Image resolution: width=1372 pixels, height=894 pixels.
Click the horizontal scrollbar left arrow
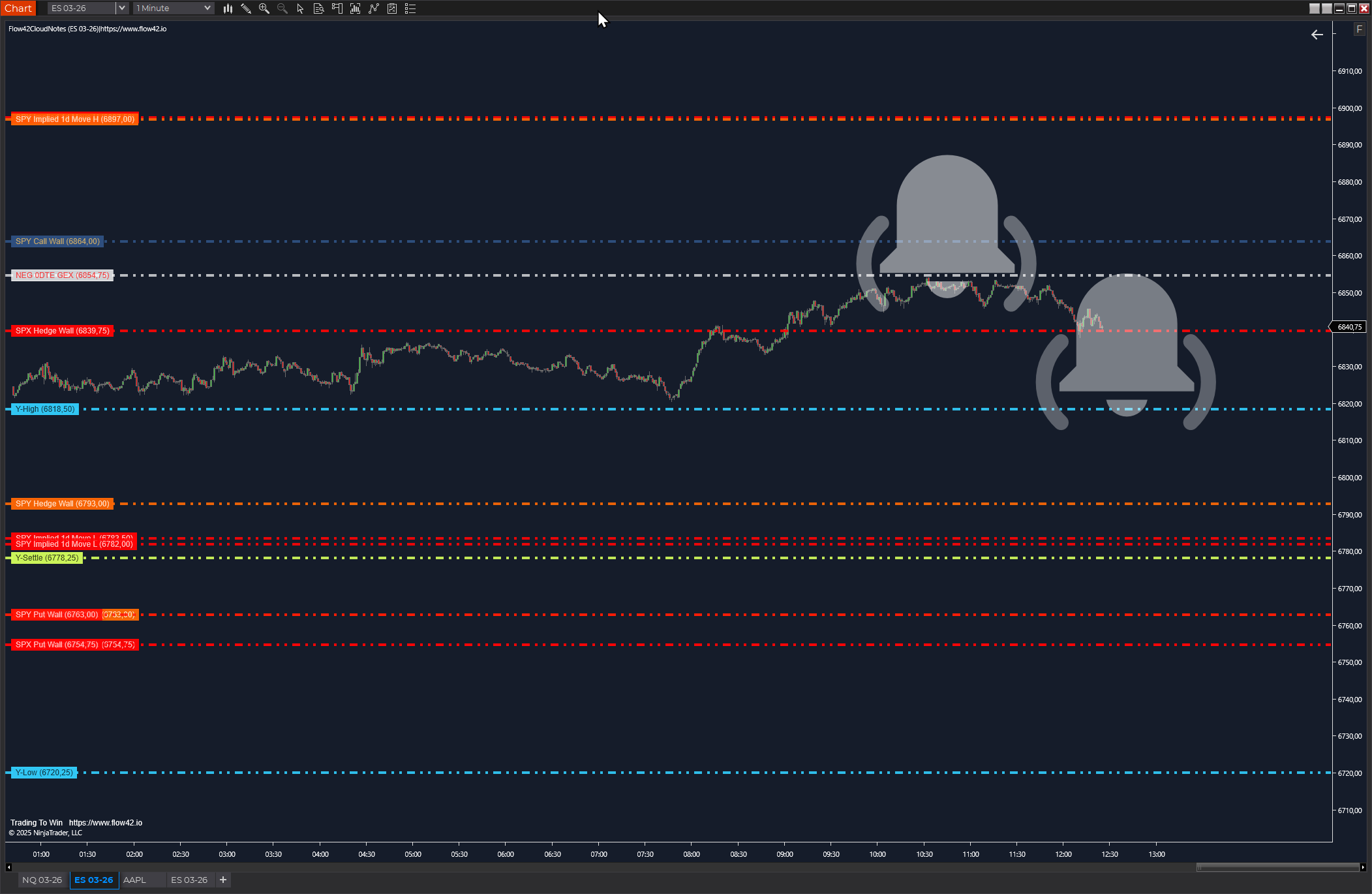(x=8, y=867)
